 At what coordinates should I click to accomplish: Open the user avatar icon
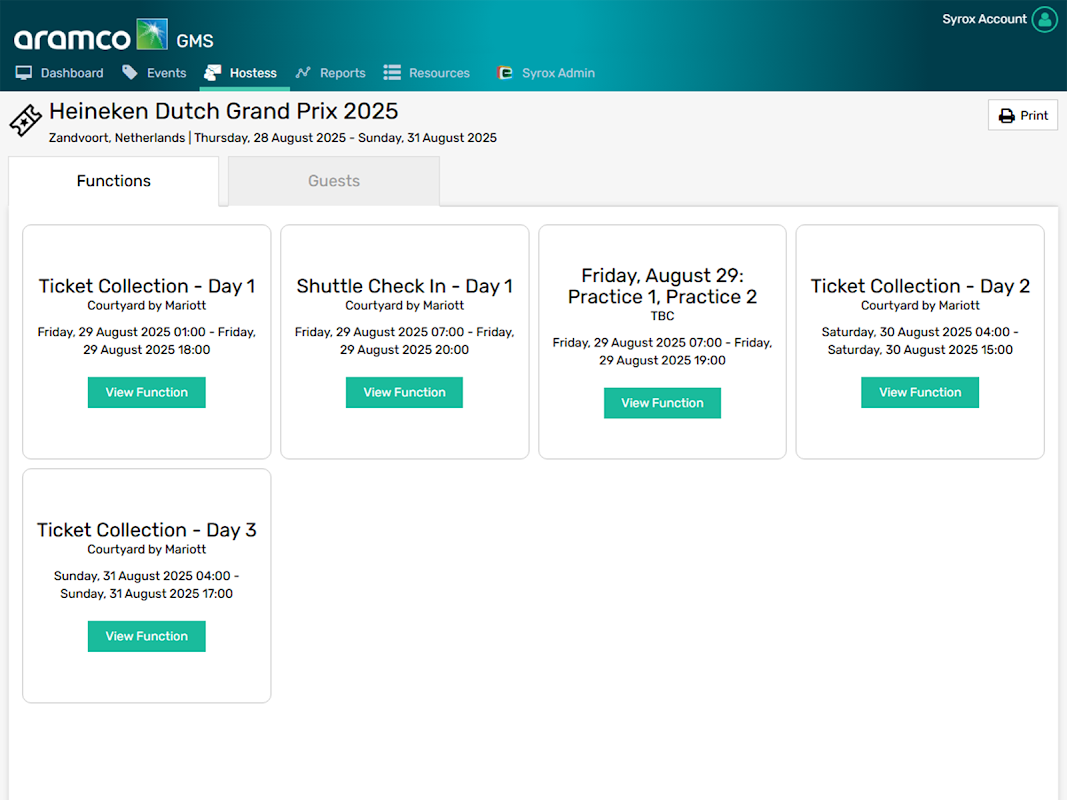(x=1045, y=19)
